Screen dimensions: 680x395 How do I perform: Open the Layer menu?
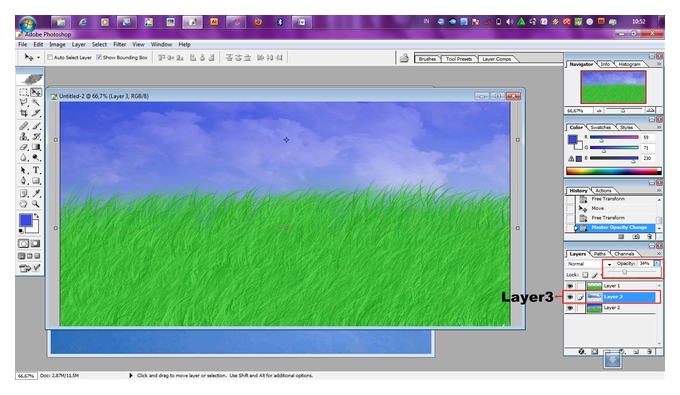click(x=78, y=44)
